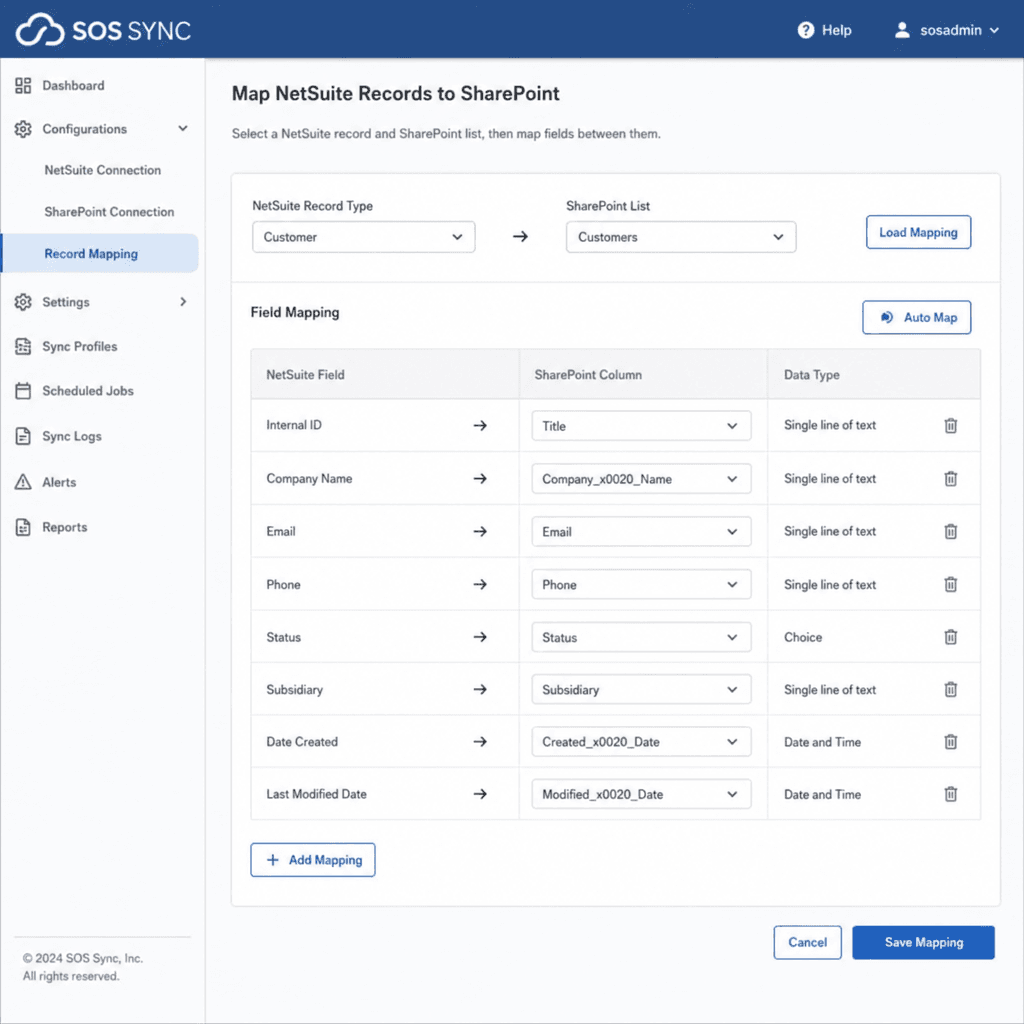The width and height of the screenshot is (1024, 1024).
Task: Open the Modified_x0020_Date column dropdown
Action: 641,794
